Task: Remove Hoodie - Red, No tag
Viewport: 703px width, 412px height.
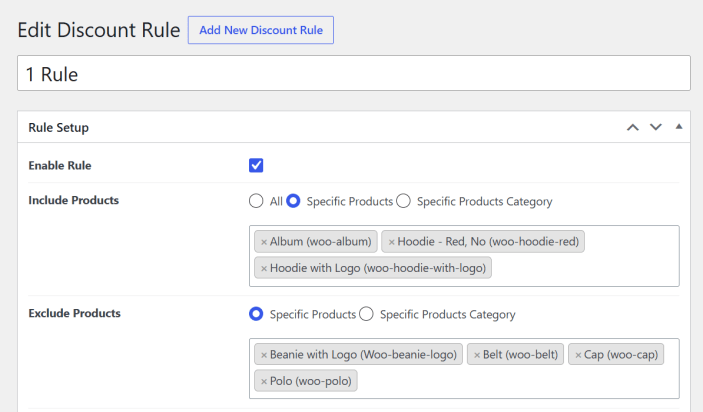Action: click(391, 242)
